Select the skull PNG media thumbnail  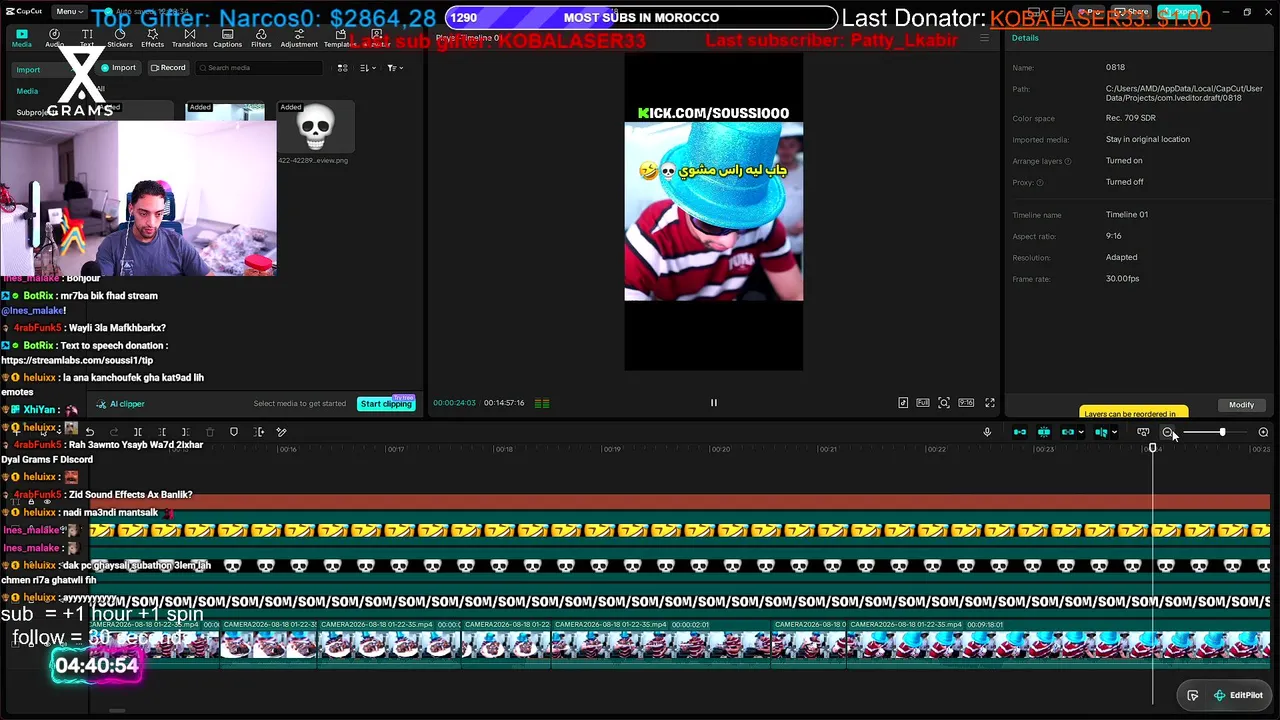316,127
